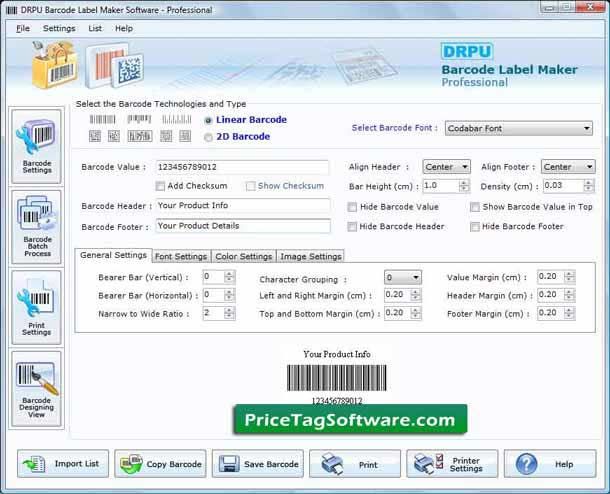Image resolution: width=610 pixels, height=494 pixels.
Task: Switch to the Font Settings tab
Action: [x=181, y=256]
